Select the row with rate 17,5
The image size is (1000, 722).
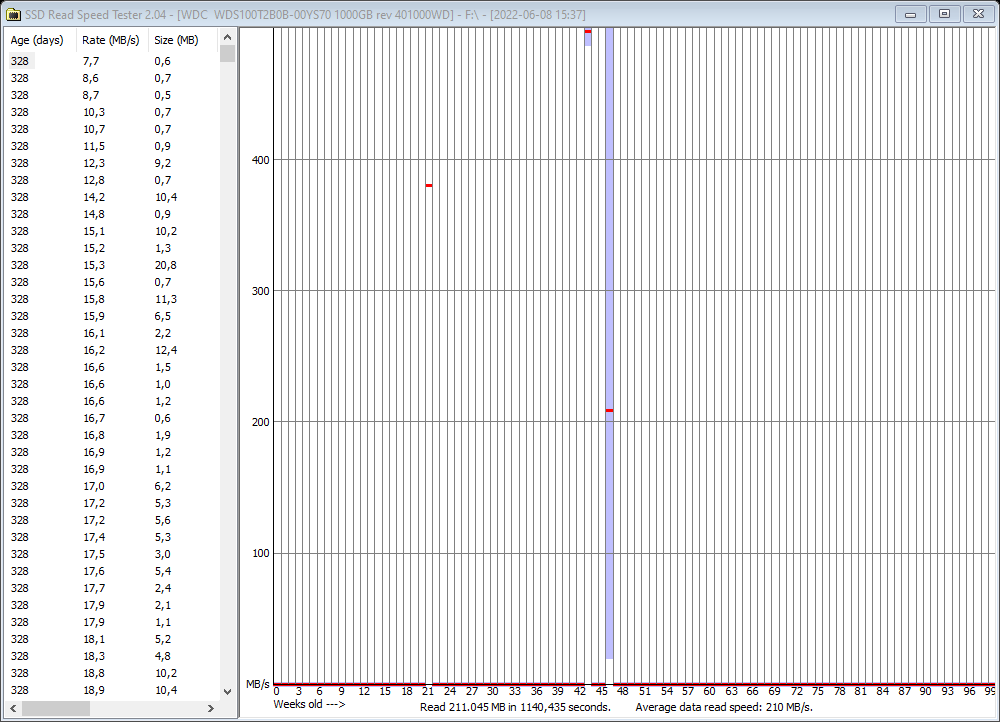click(x=112, y=554)
